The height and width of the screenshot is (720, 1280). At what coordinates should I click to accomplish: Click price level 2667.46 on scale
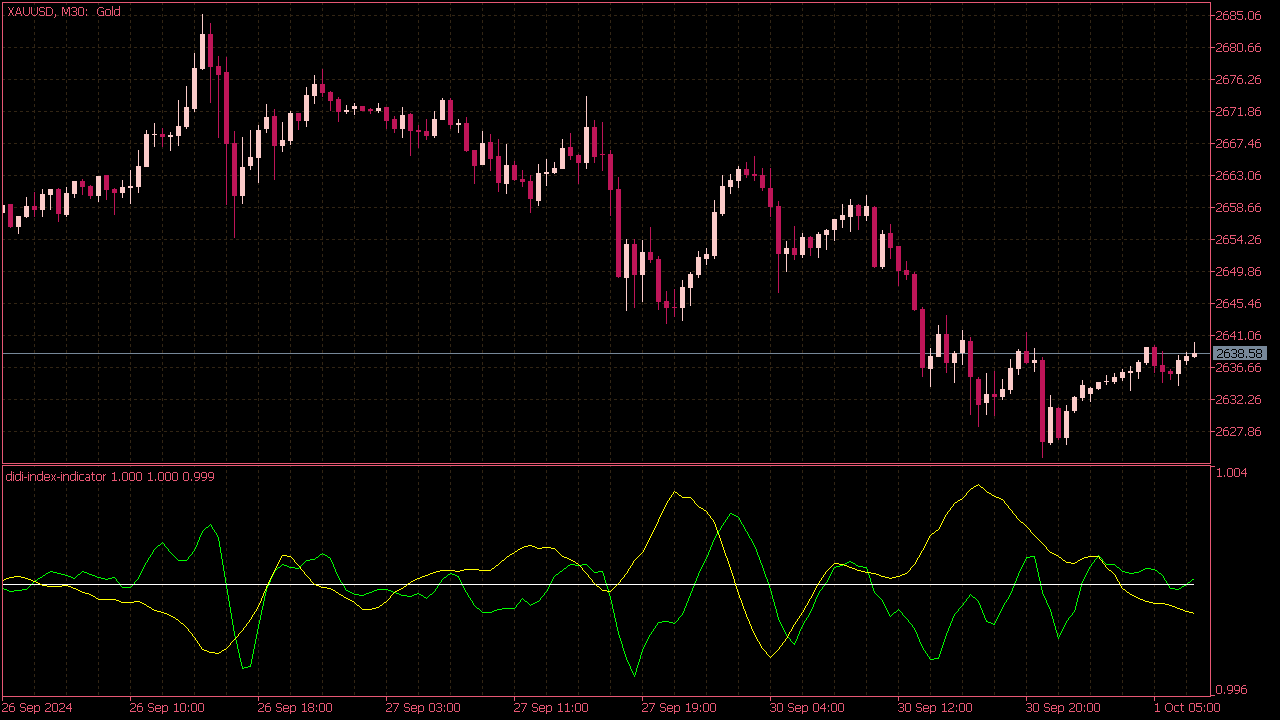[x=1239, y=144]
